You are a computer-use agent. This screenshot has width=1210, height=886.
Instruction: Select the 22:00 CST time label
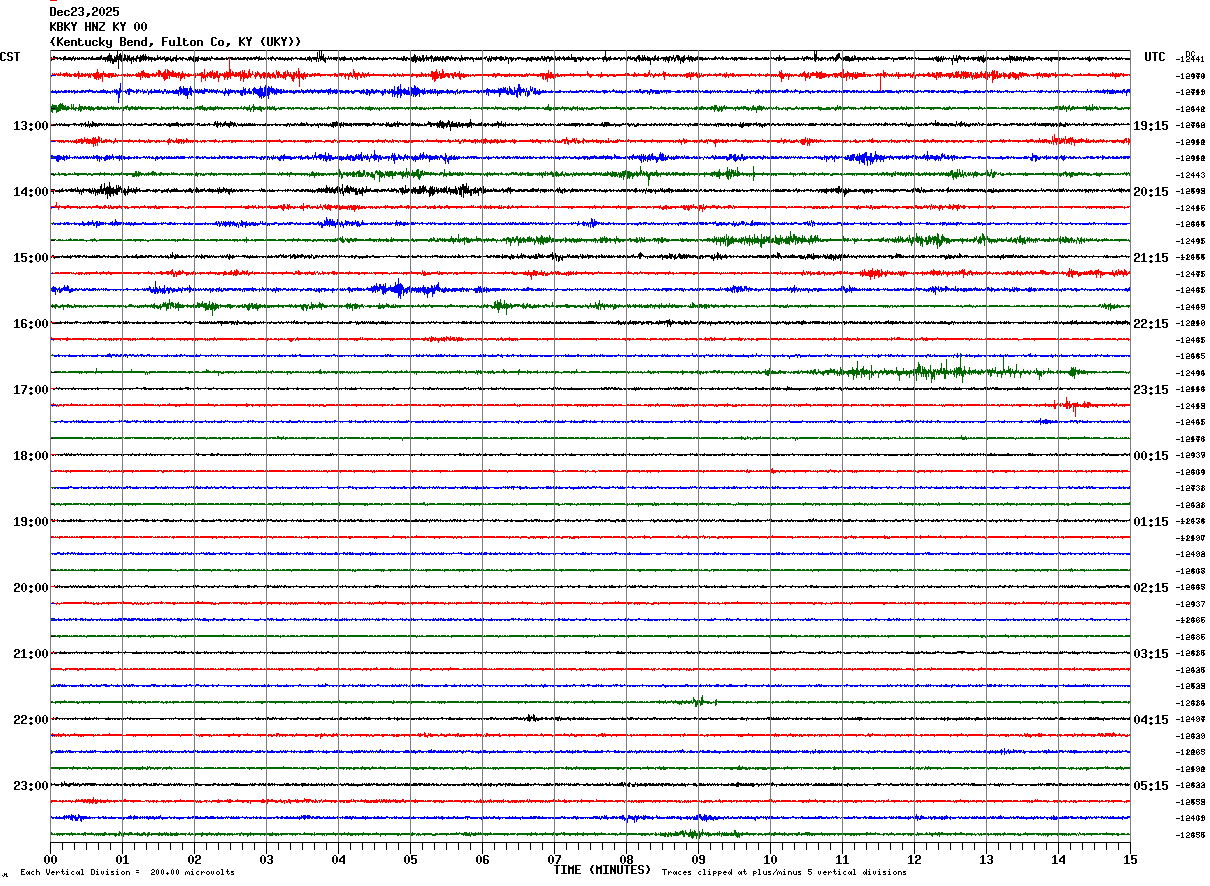point(30,720)
